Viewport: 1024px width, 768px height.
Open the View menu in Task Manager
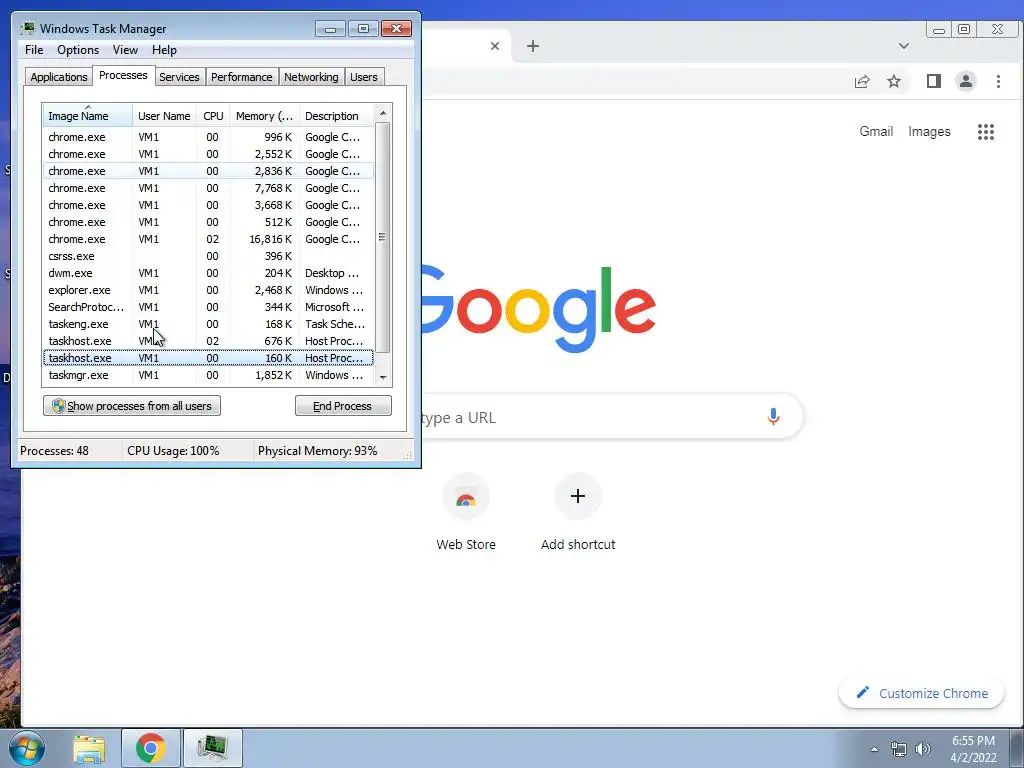click(x=125, y=50)
